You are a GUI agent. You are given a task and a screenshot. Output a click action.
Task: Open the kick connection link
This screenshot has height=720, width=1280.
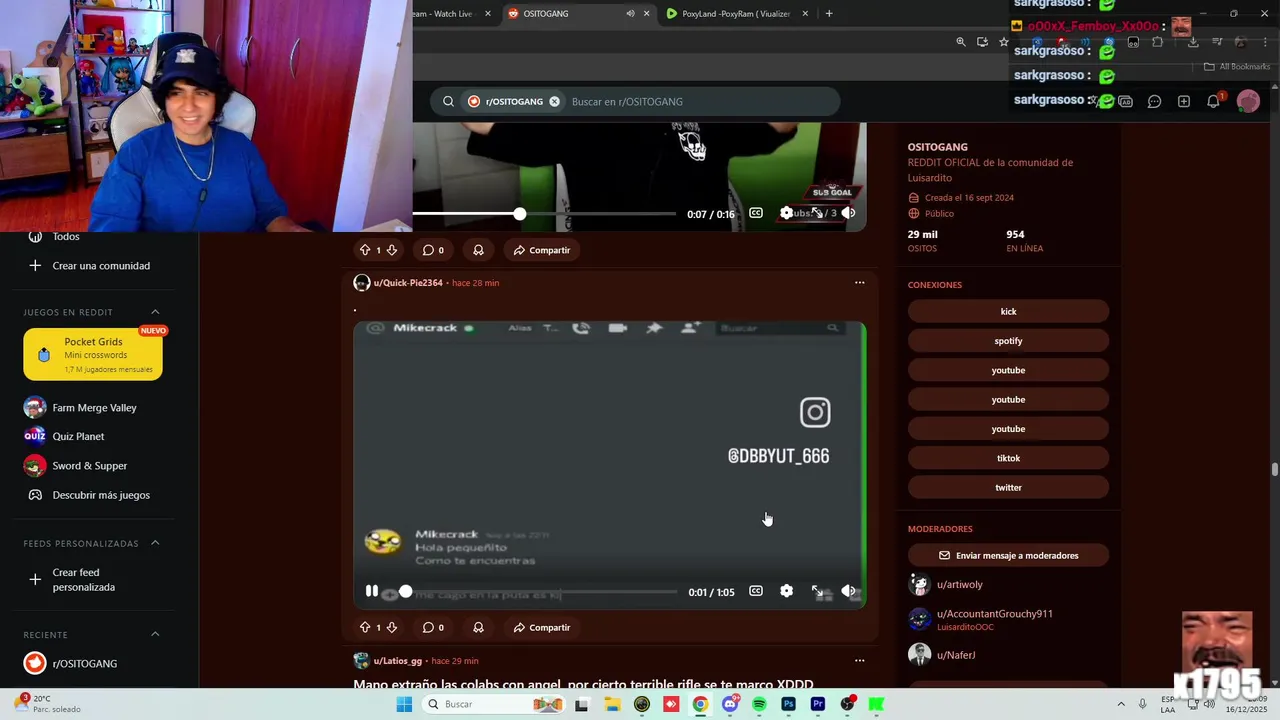pos(1008,311)
